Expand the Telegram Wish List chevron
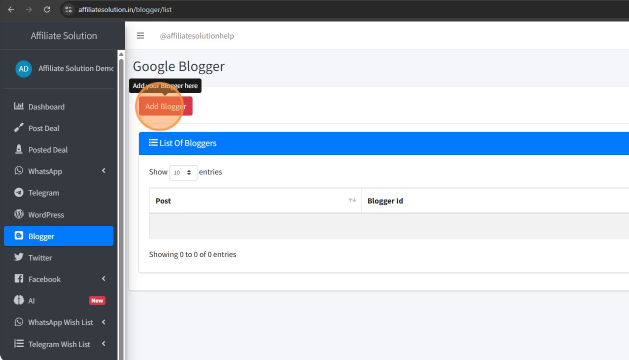The width and height of the screenshot is (629, 360). tap(103, 344)
